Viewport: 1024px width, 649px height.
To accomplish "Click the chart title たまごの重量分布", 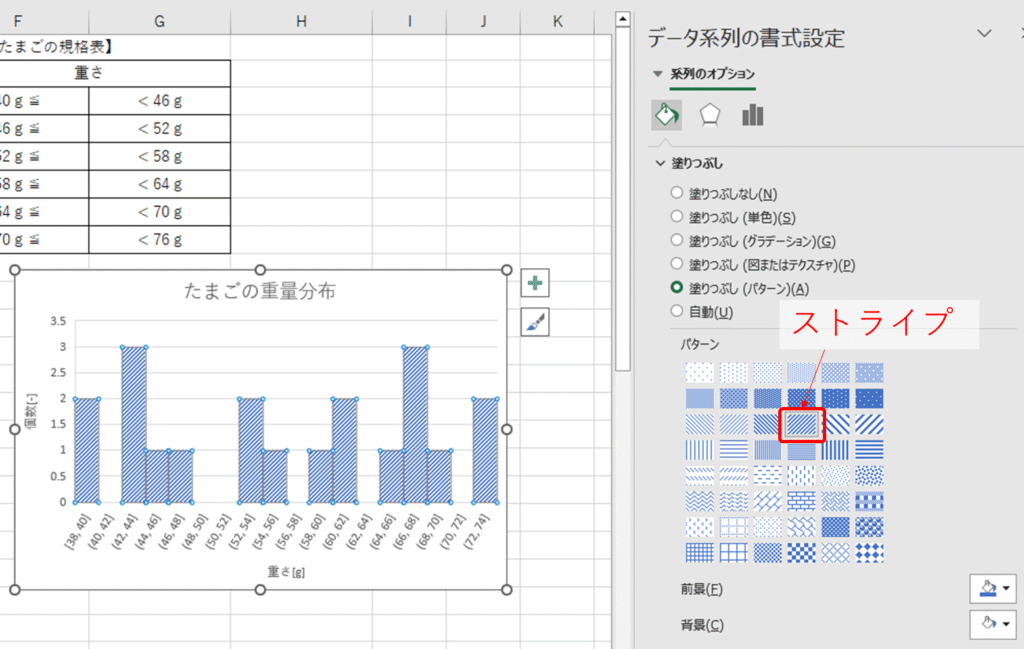I will coord(260,291).
